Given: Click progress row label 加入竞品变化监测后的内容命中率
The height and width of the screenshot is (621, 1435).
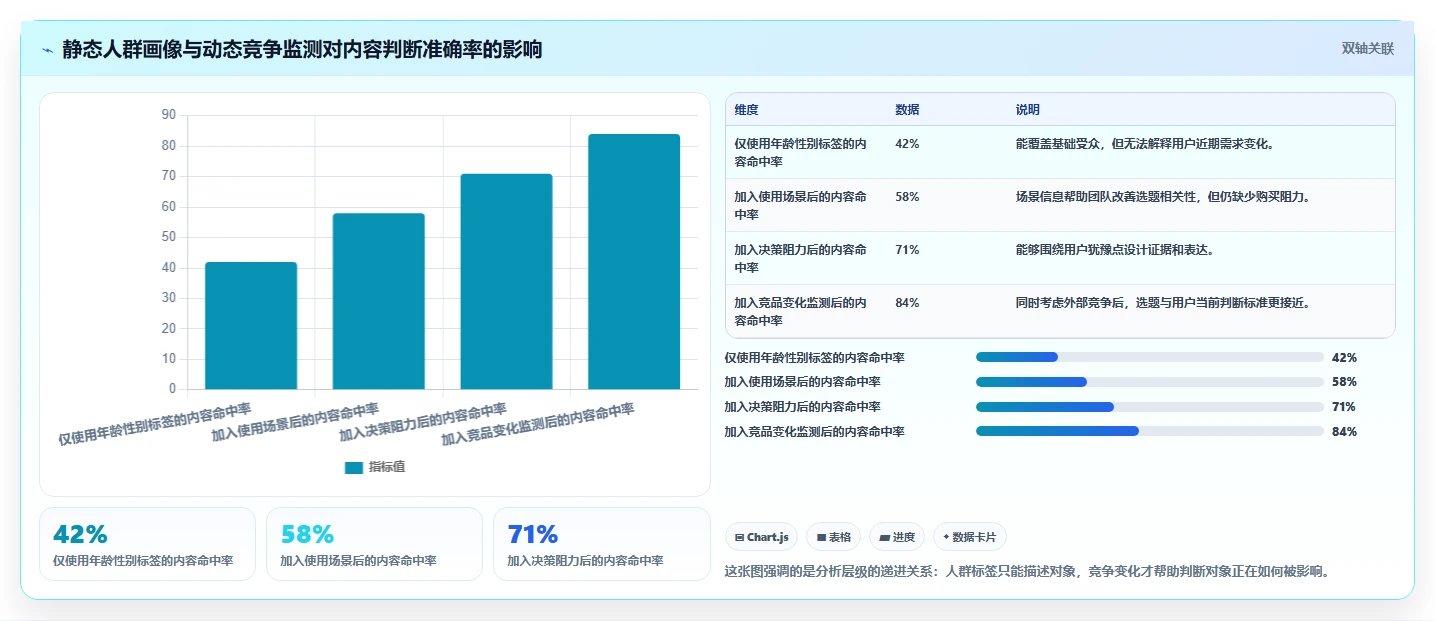Looking at the screenshot, I should [814, 432].
